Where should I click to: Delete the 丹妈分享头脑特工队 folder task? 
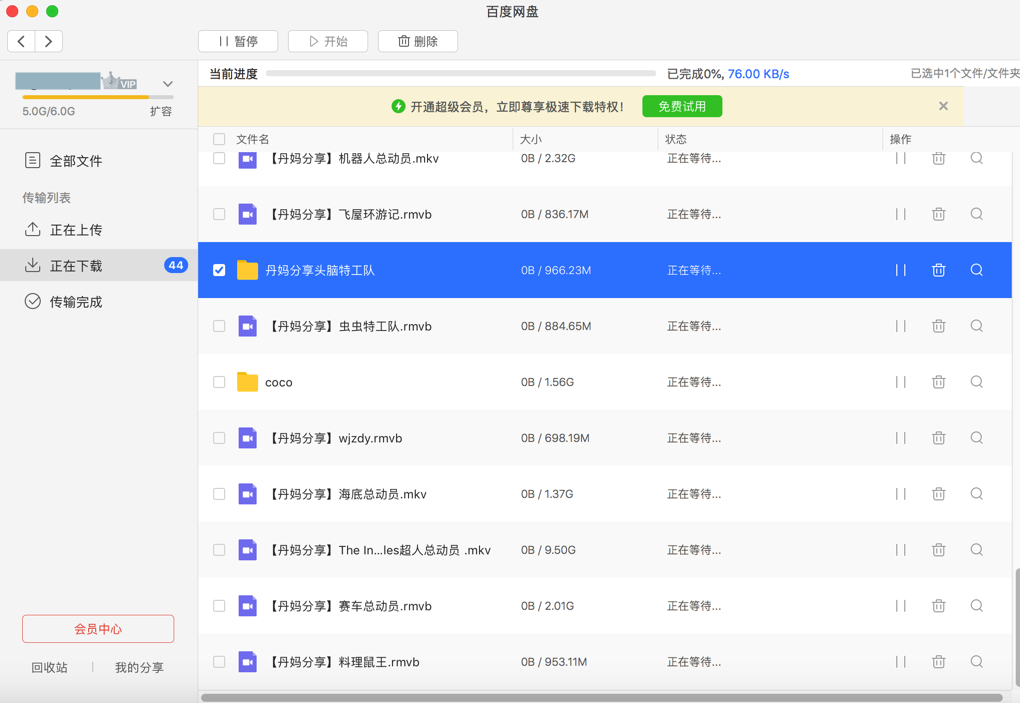[x=938, y=270]
